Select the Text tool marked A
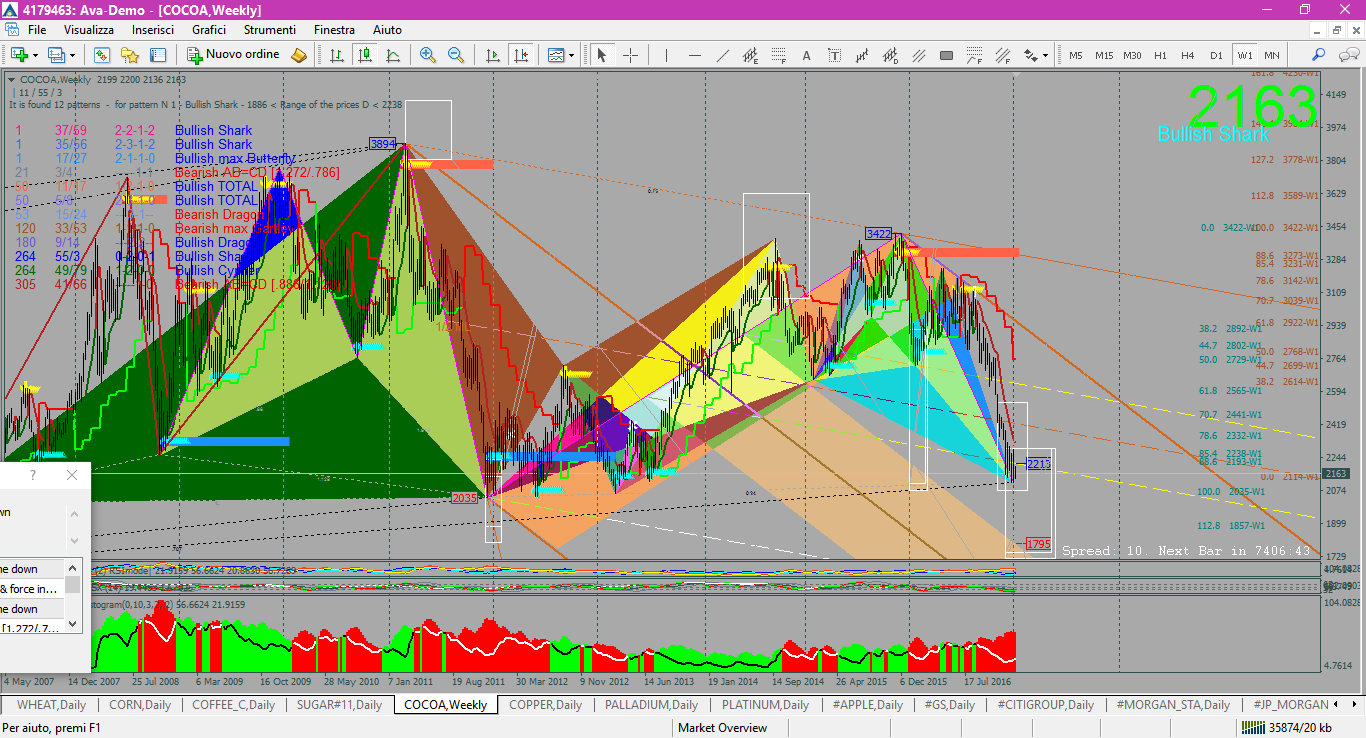 pyautogui.click(x=806, y=55)
